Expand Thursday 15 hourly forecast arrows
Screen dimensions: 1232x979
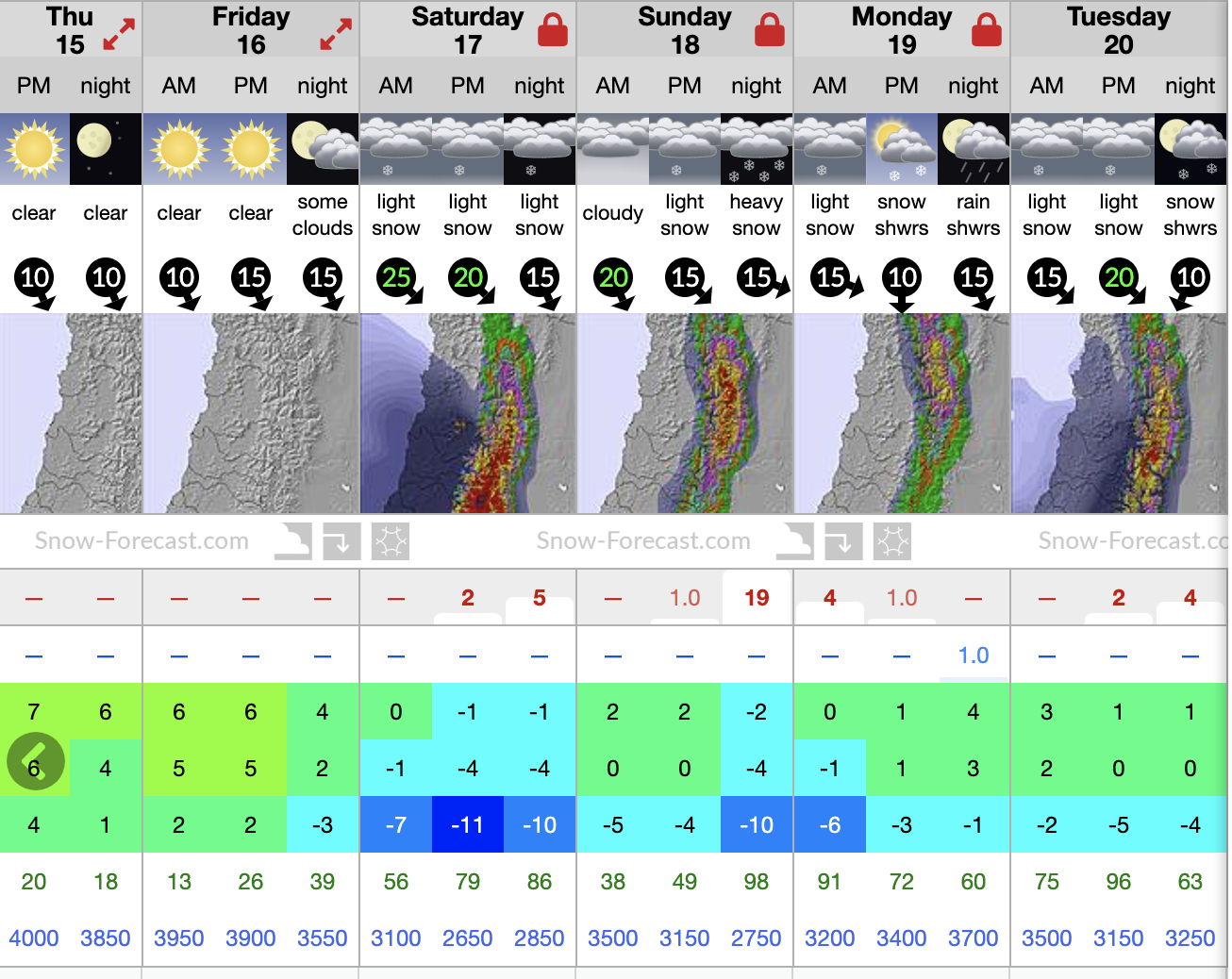tap(119, 34)
